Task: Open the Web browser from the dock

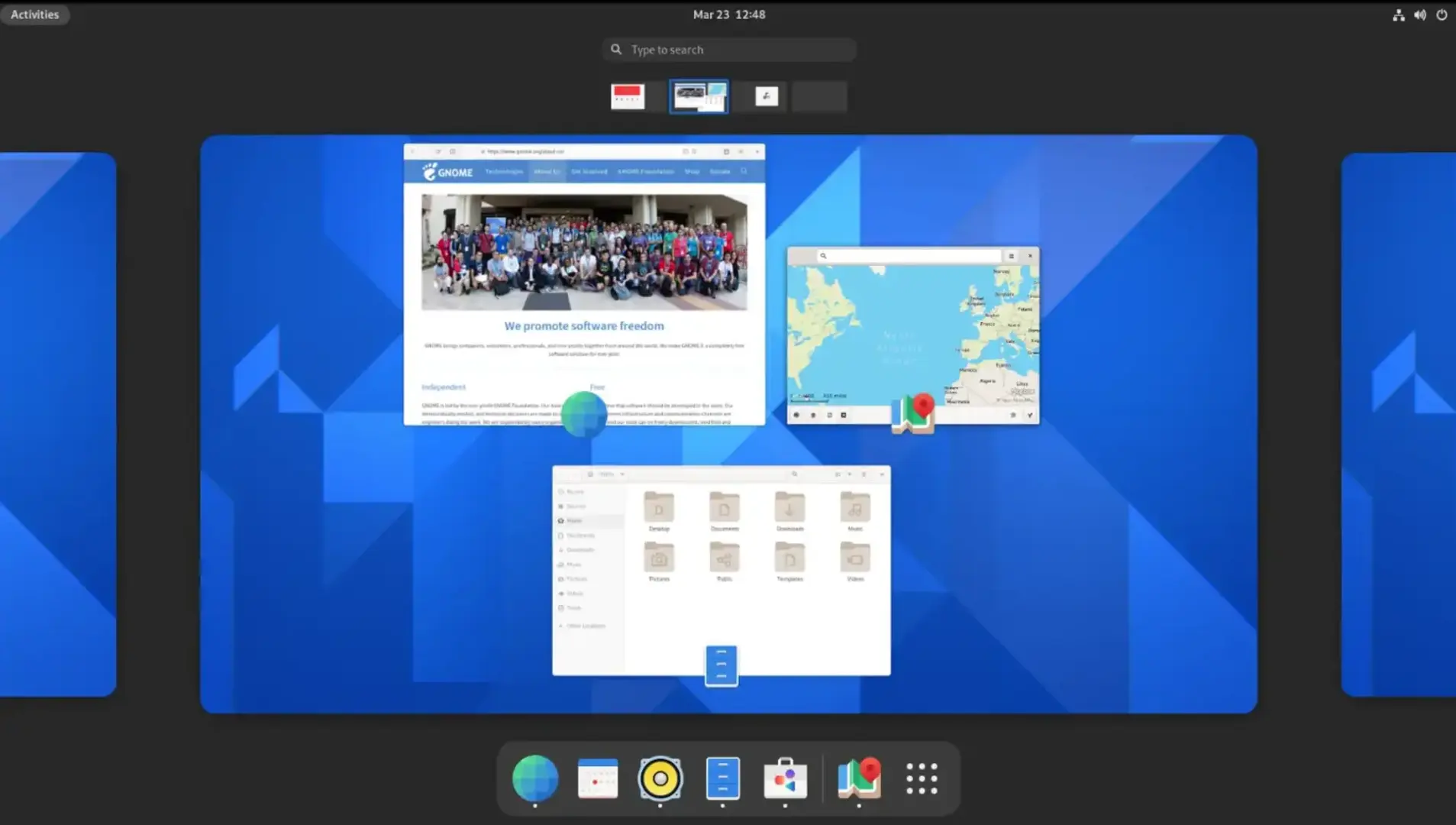Action: [534, 778]
